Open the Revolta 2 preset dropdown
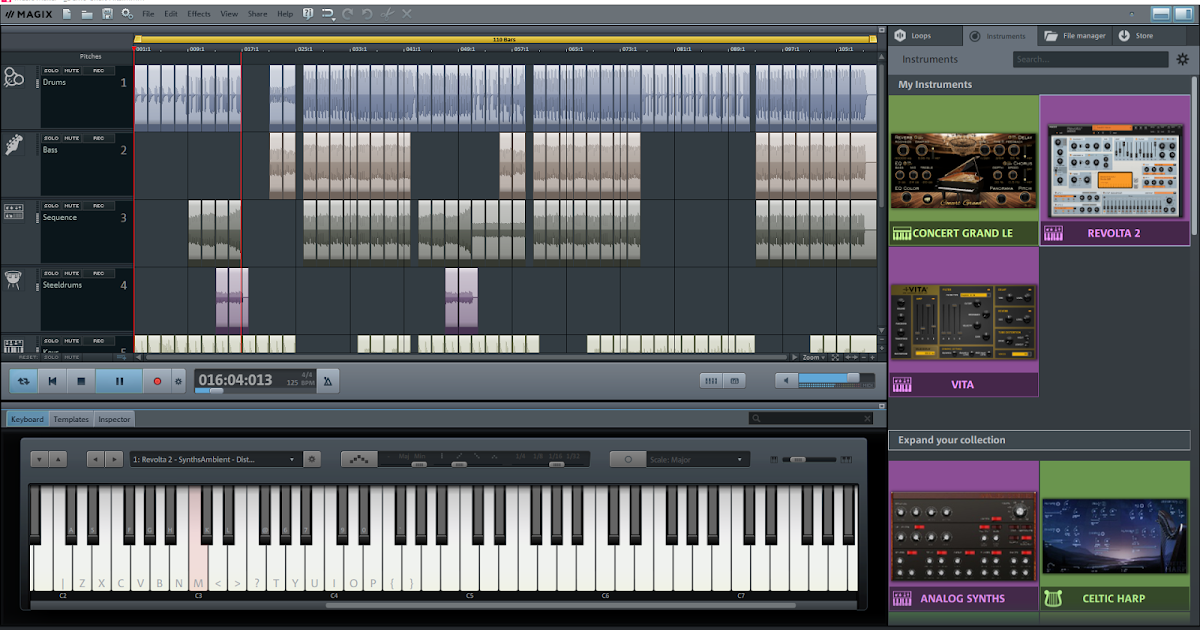 pos(215,459)
